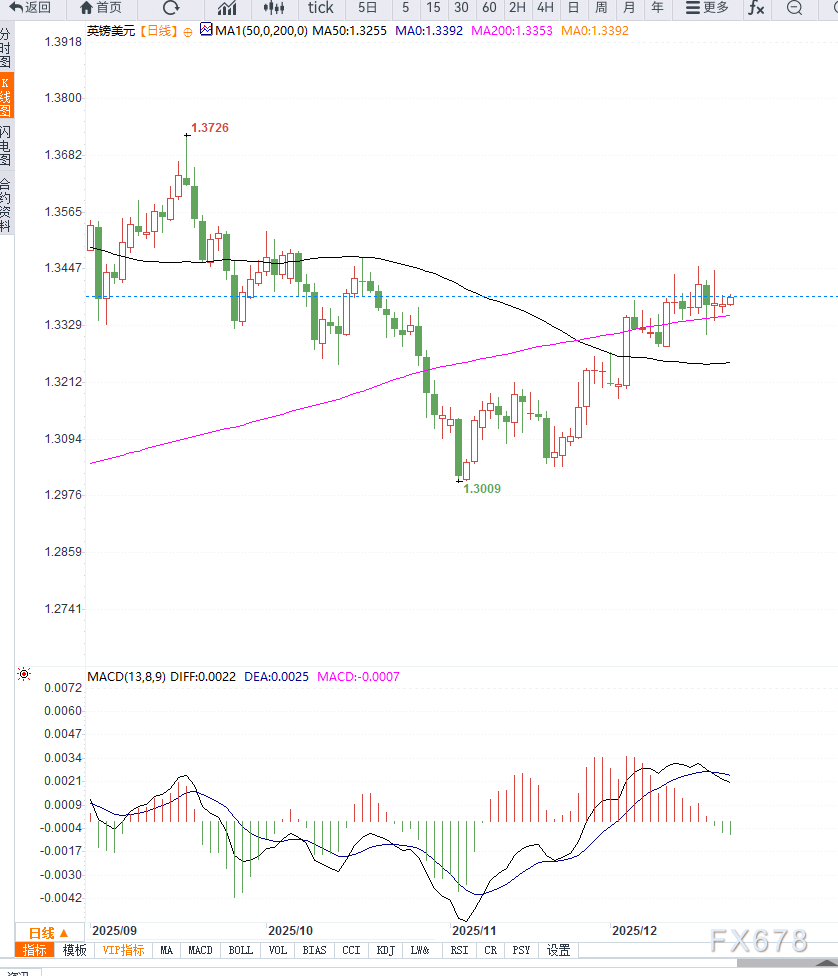Click the sun icon beside the MACD panel
The image size is (838, 976).
click(23, 674)
